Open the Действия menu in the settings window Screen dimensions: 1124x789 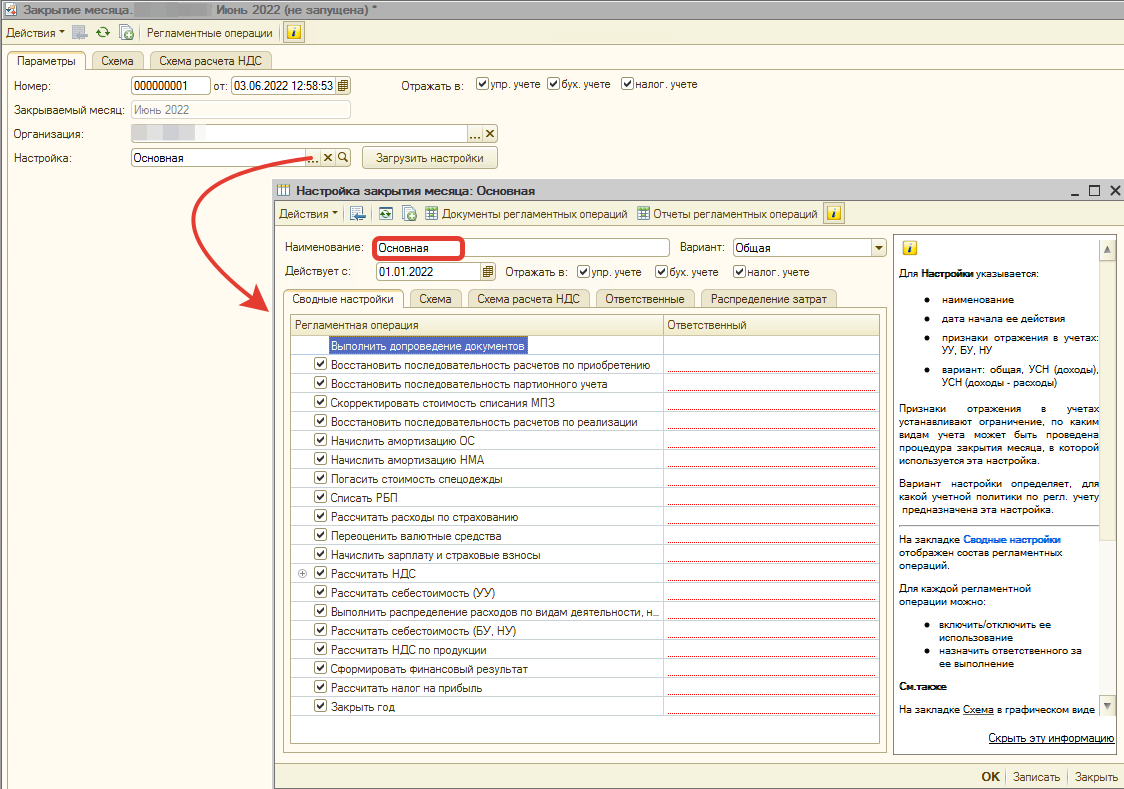[x=307, y=213]
